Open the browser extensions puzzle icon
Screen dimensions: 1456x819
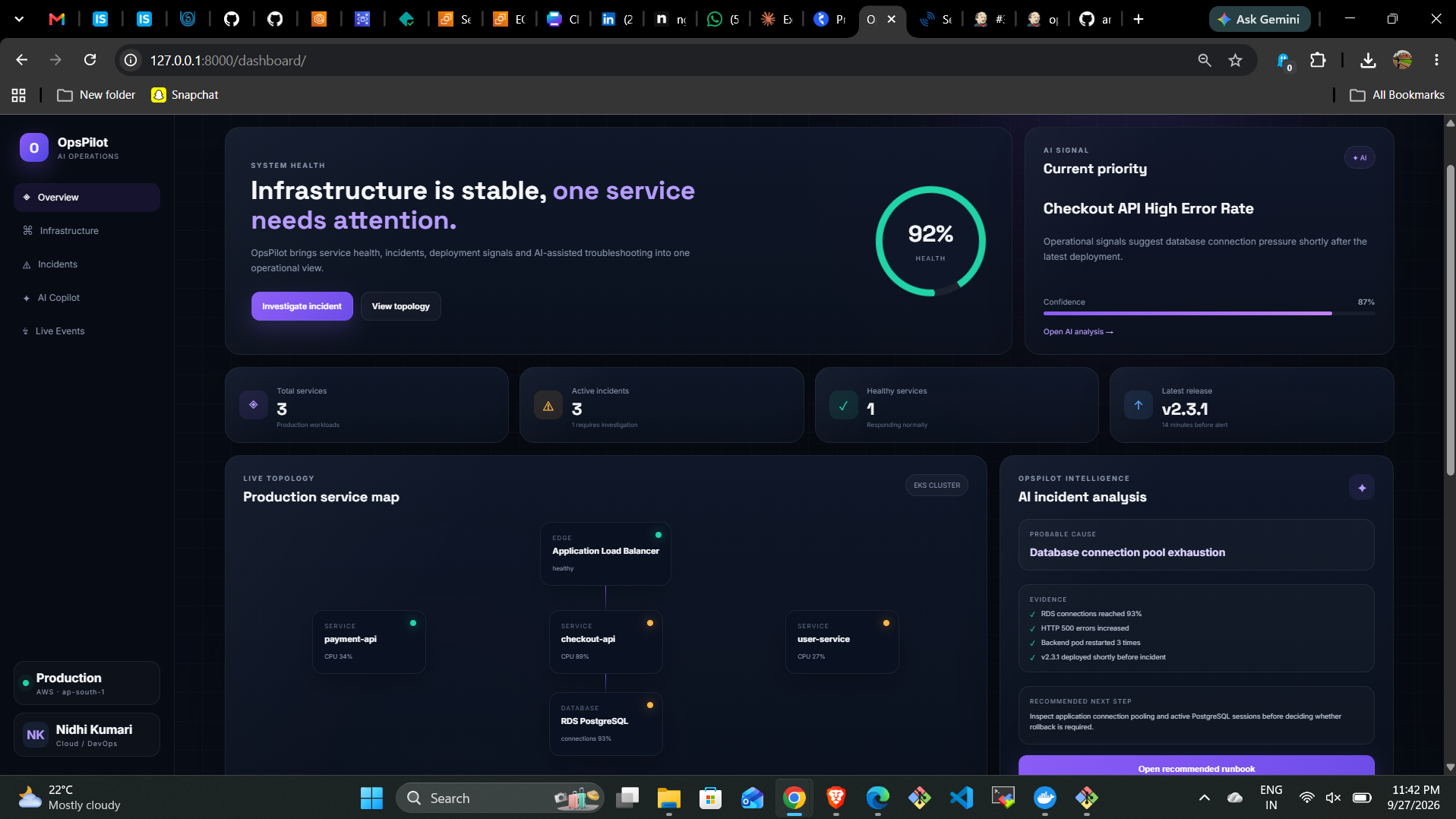(1318, 60)
